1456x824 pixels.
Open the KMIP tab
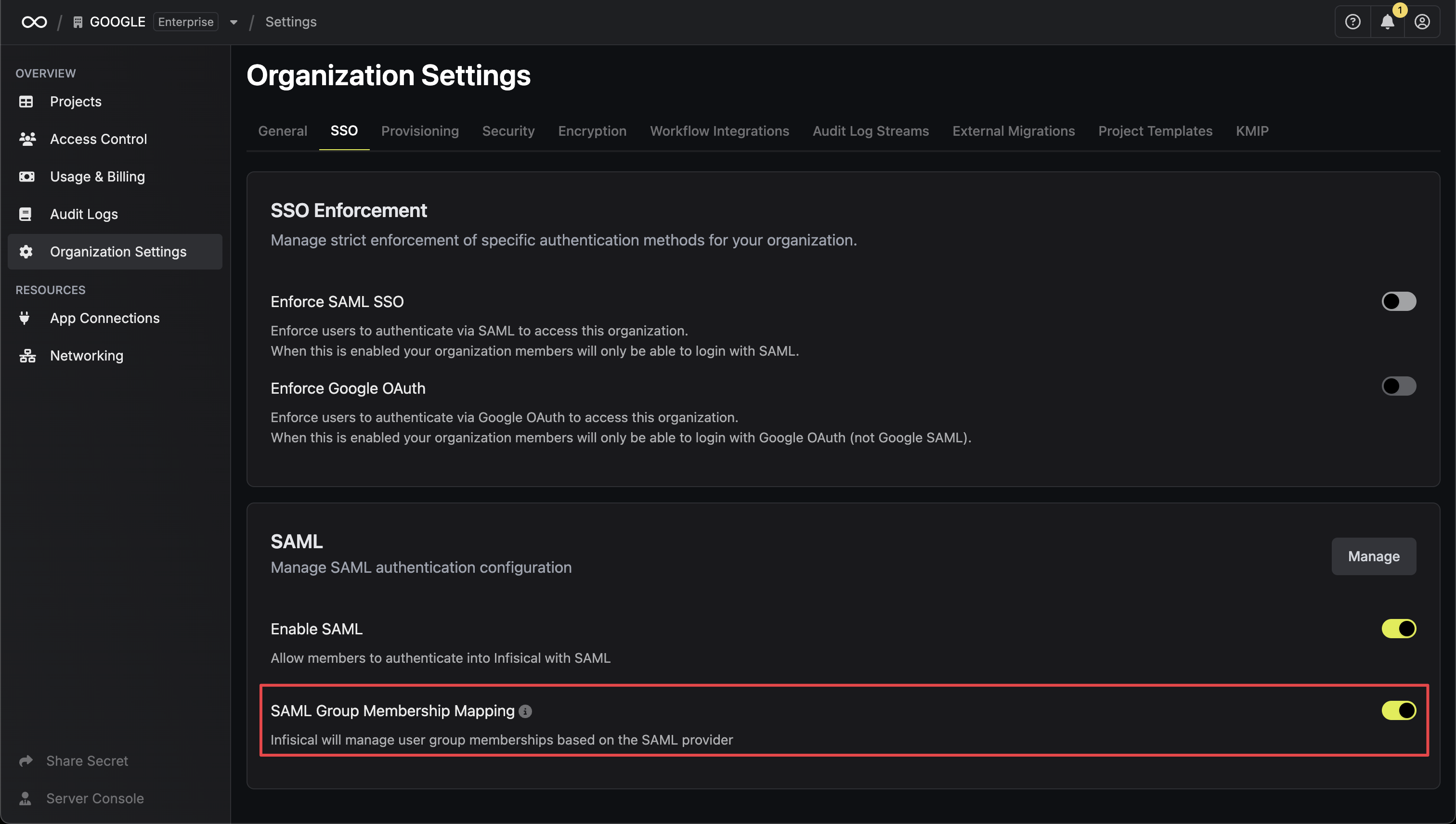[1252, 131]
